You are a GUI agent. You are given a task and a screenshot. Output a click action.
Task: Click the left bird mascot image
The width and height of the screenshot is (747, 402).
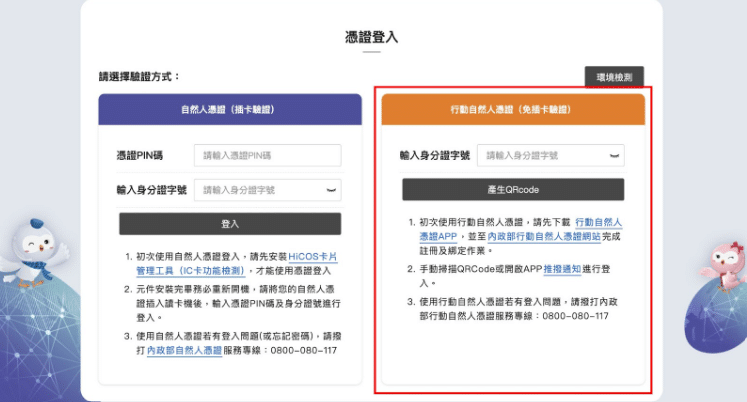[37, 248]
